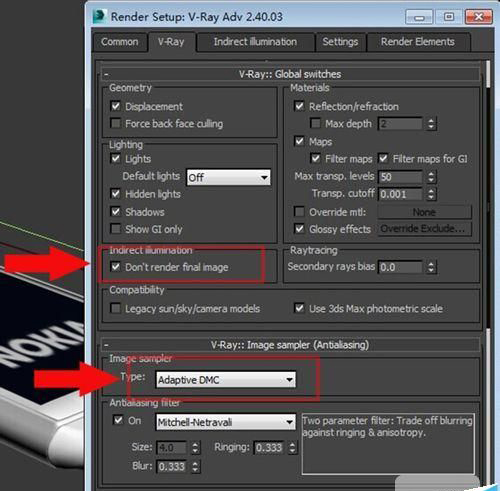Screen dimensions: 500x491
Task: Click Transp. cutoff spinner arrows
Action: click(431, 194)
